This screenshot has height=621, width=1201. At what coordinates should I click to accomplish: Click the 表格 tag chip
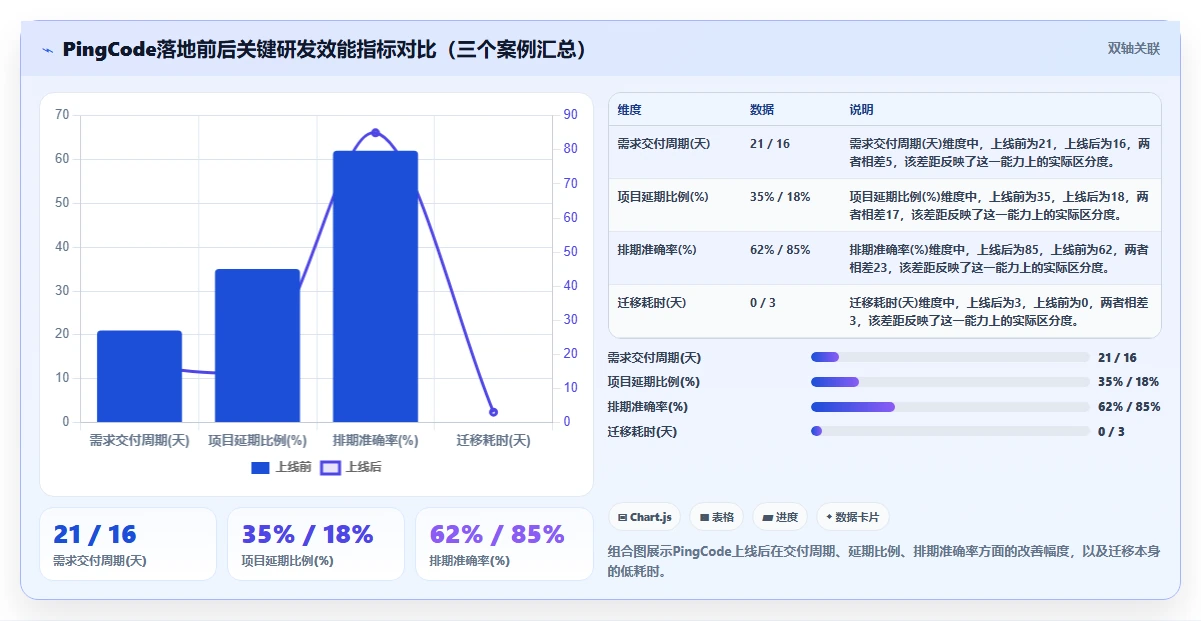coord(717,517)
